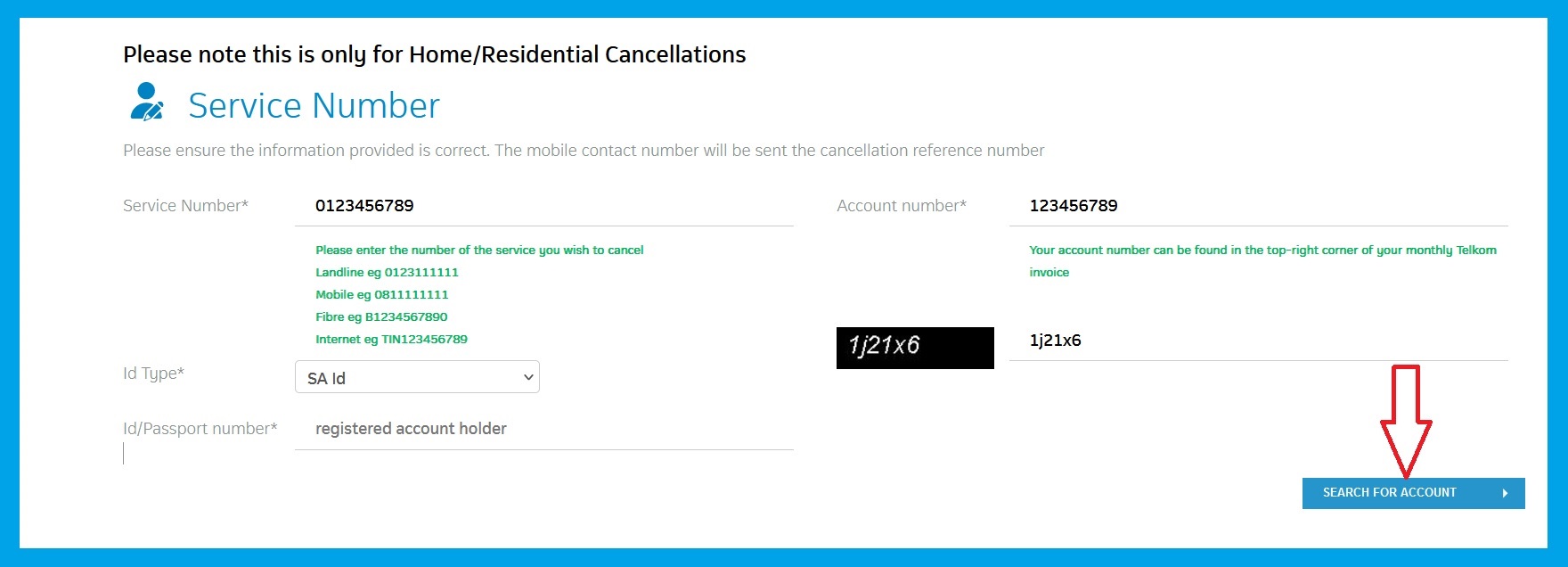Focus the Id/Passport number input field
The width and height of the screenshot is (1568, 567).
pyautogui.click(x=543, y=429)
